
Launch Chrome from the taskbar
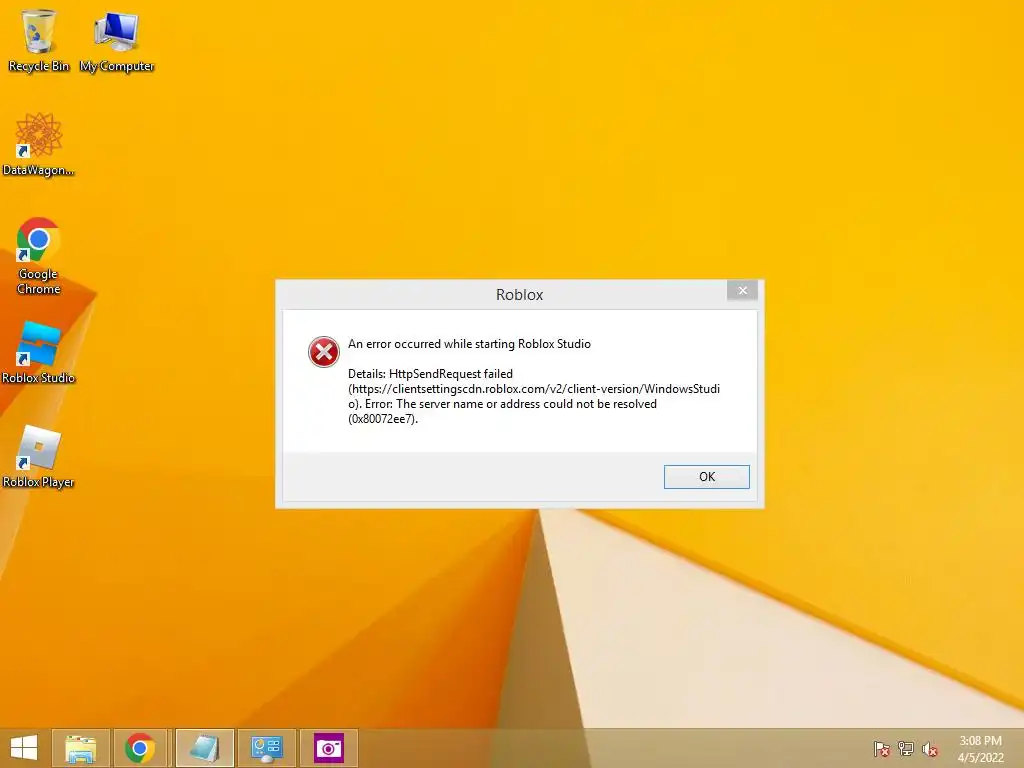click(x=140, y=748)
